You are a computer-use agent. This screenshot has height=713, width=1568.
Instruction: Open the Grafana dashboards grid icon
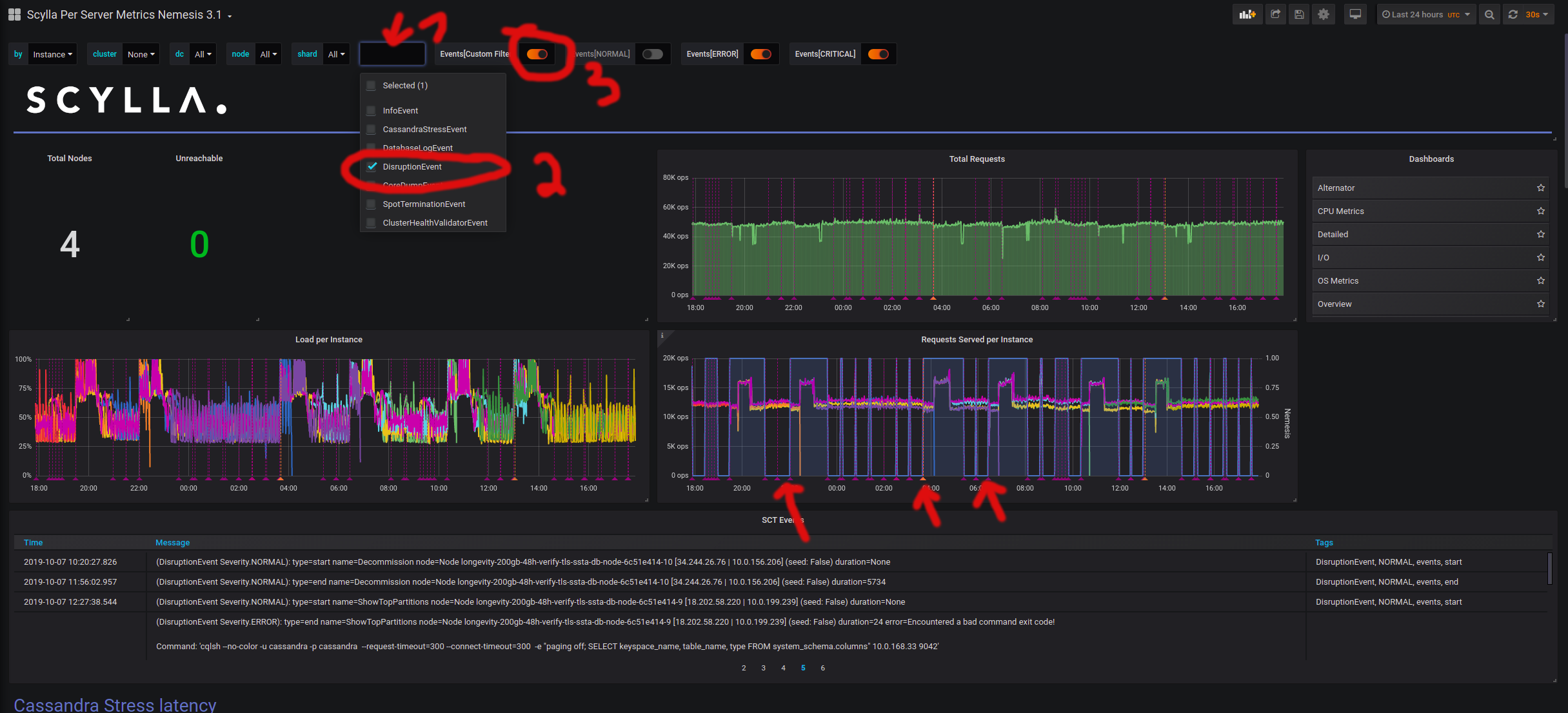click(14, 14)
